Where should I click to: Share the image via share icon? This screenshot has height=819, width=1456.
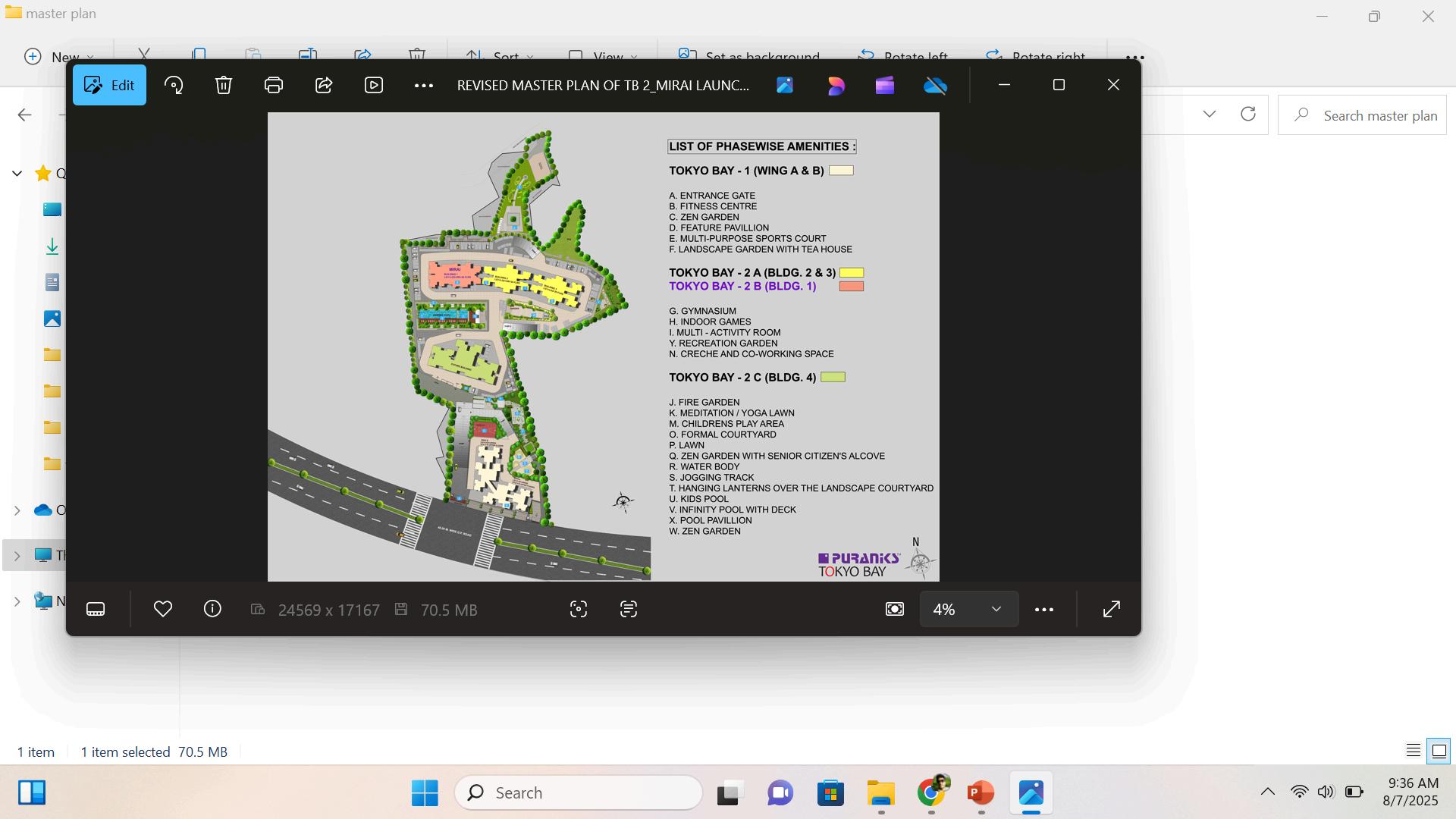point(324,85)
